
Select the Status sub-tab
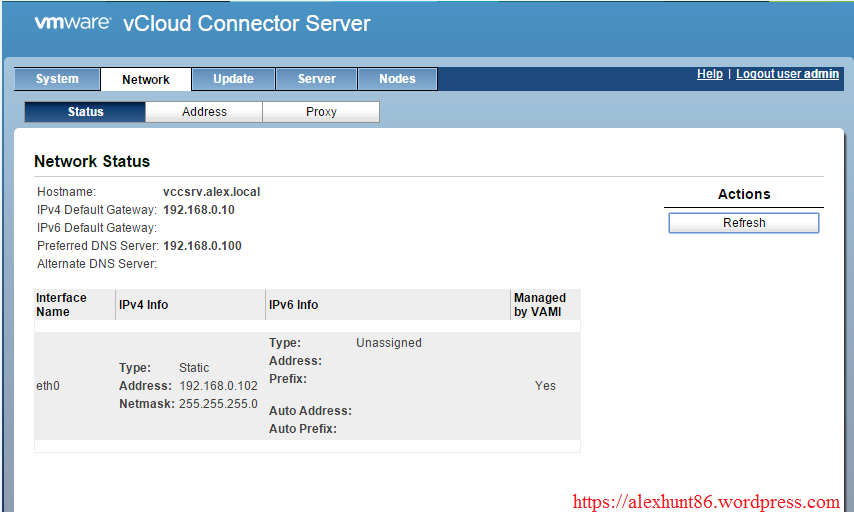85,112
